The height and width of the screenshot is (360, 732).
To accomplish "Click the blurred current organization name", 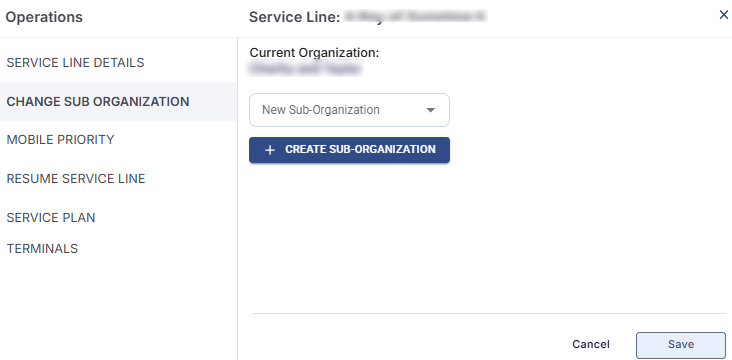I will tap(305, 69).
